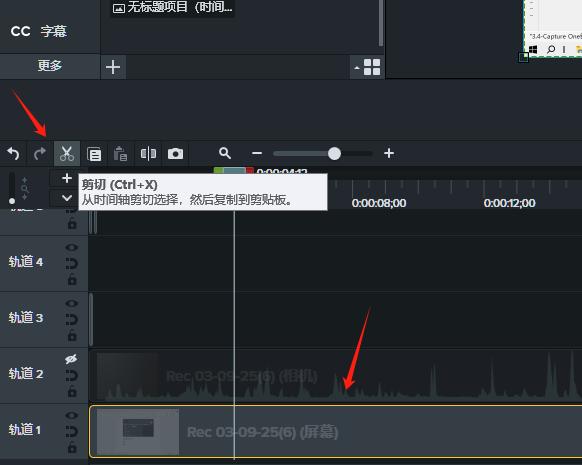
Task: Toggle eye visibility for 轨道 4
Action: (72, 248)
